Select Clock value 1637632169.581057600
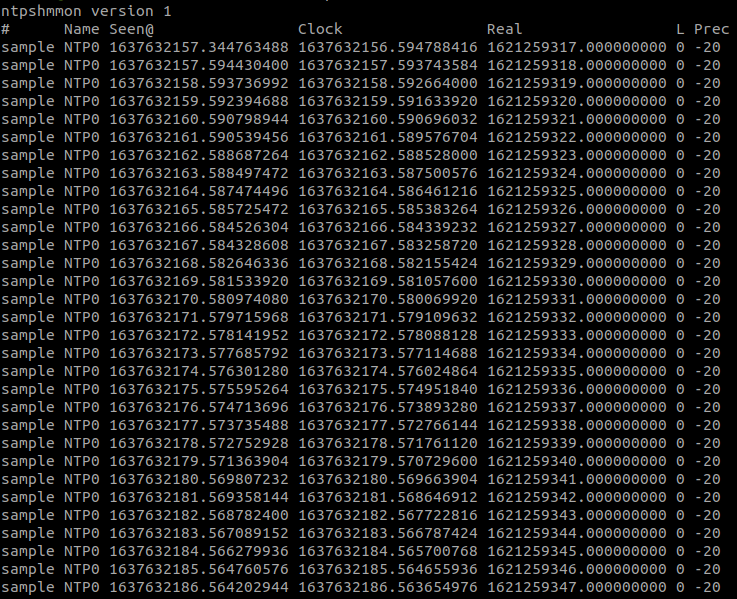Image resolution: width=737 pixels, height=599 pixels. [x=388, y=281]
